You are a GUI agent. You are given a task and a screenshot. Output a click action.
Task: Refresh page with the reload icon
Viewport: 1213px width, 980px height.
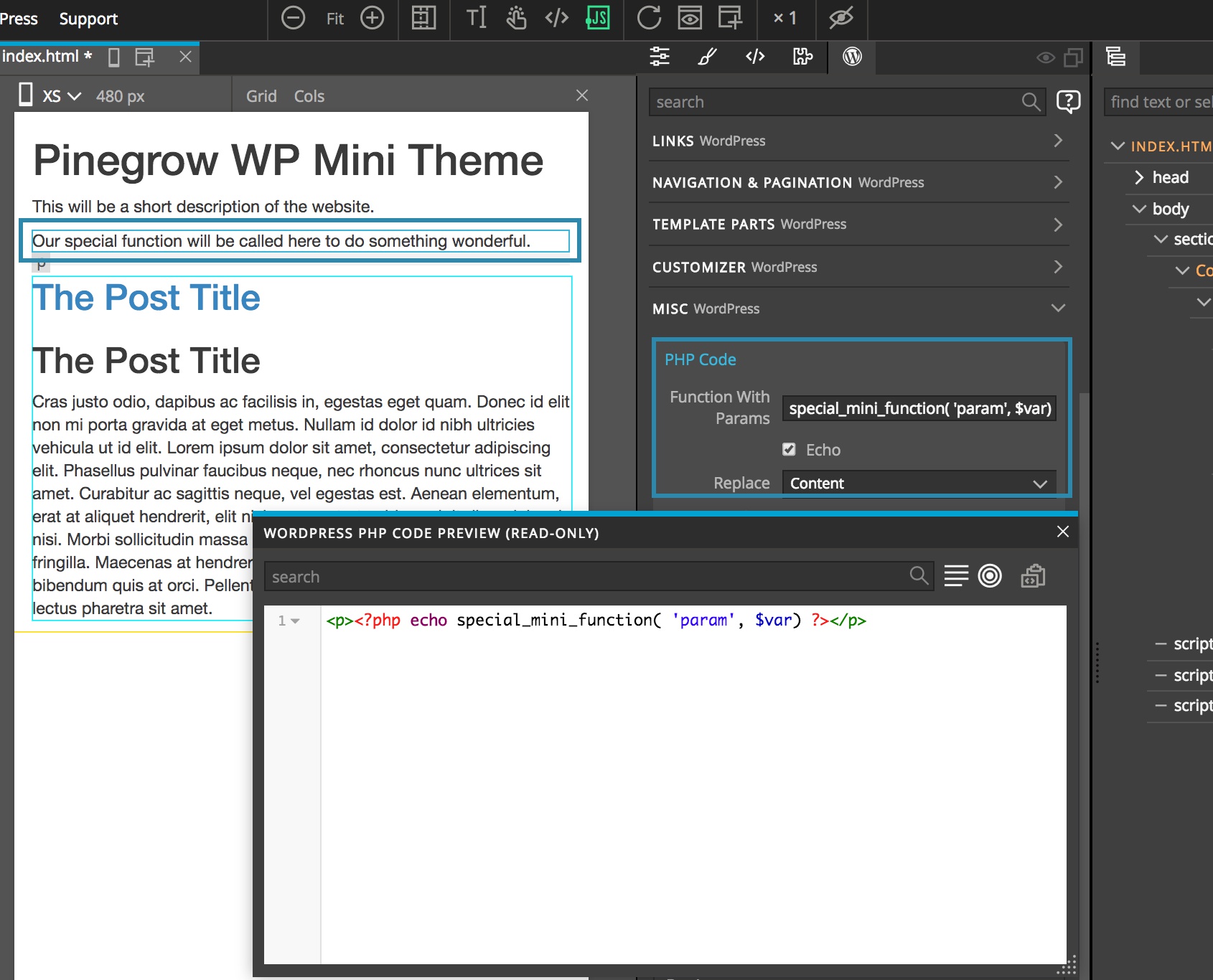point(649,18)
